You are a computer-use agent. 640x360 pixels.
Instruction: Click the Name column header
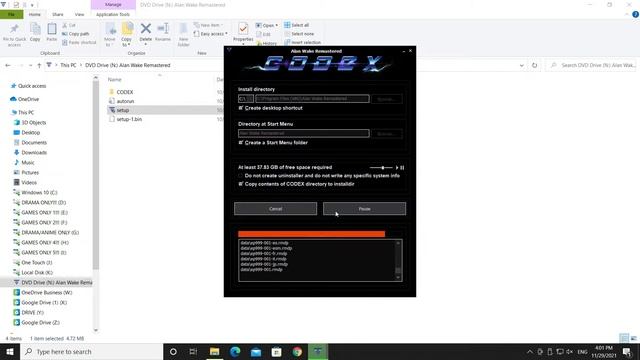(115, 80)
